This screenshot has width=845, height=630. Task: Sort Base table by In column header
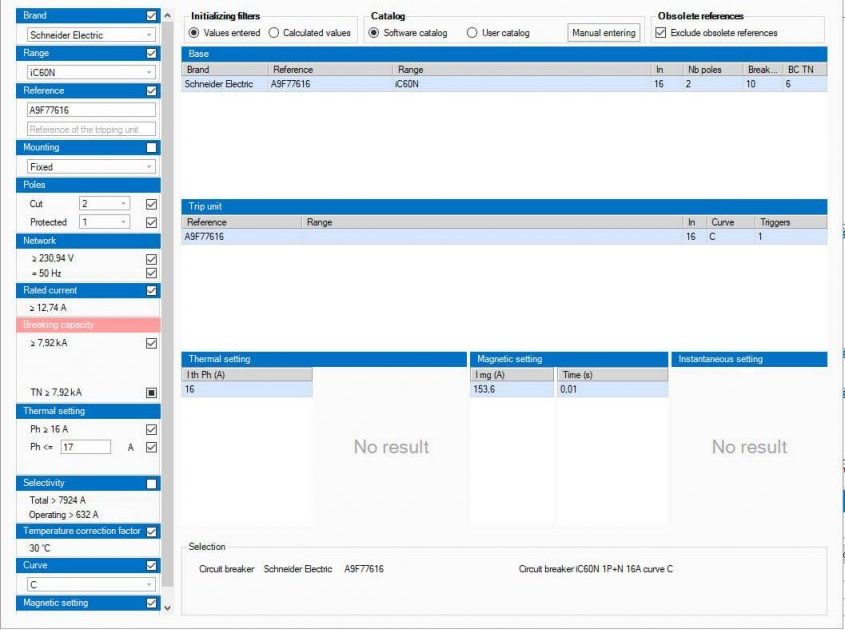tap(667, 70)
